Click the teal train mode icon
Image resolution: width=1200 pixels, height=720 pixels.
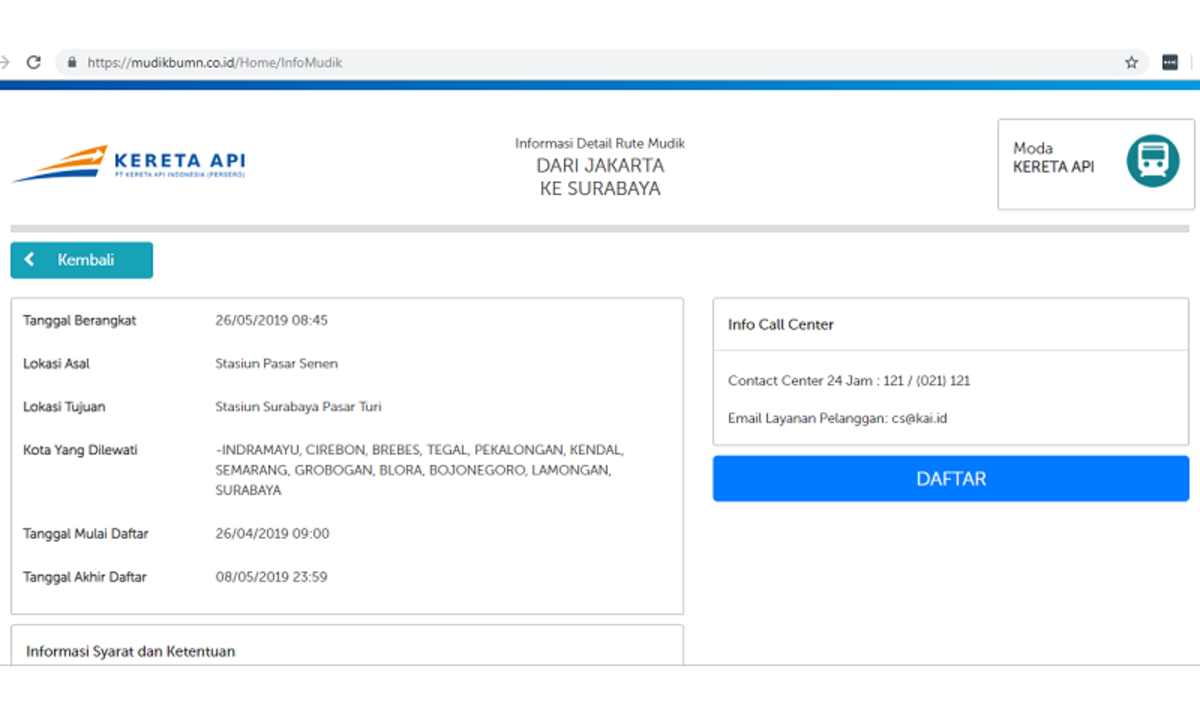tap(1152, 160)
